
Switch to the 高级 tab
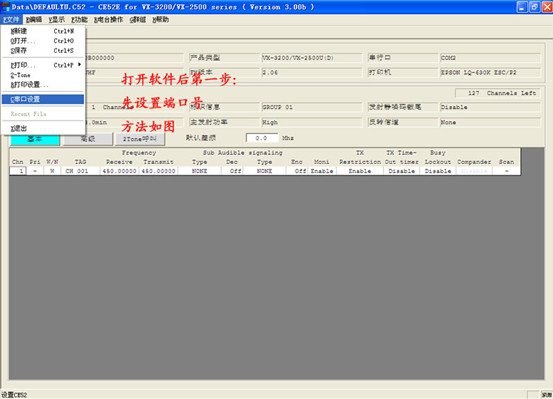(x=88, y=139)
